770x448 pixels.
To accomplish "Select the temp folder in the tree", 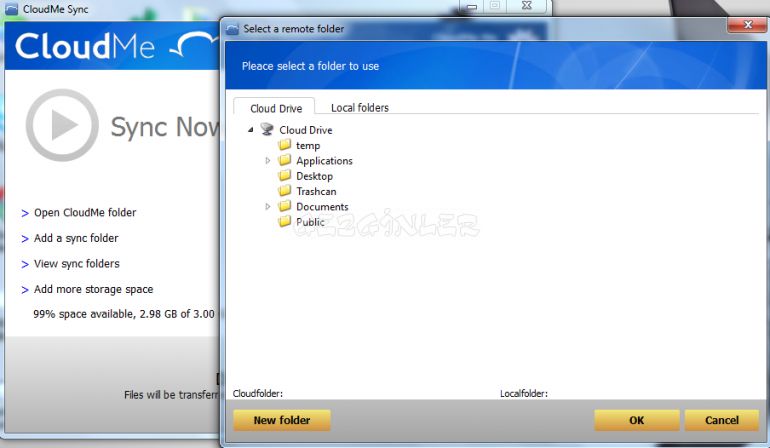I will click(x=308, y=145).
